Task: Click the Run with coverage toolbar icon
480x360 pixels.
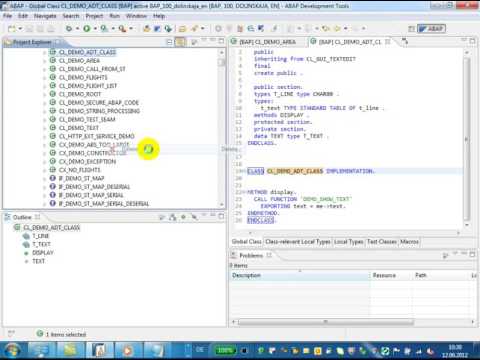Action: (x=104, y=29)
